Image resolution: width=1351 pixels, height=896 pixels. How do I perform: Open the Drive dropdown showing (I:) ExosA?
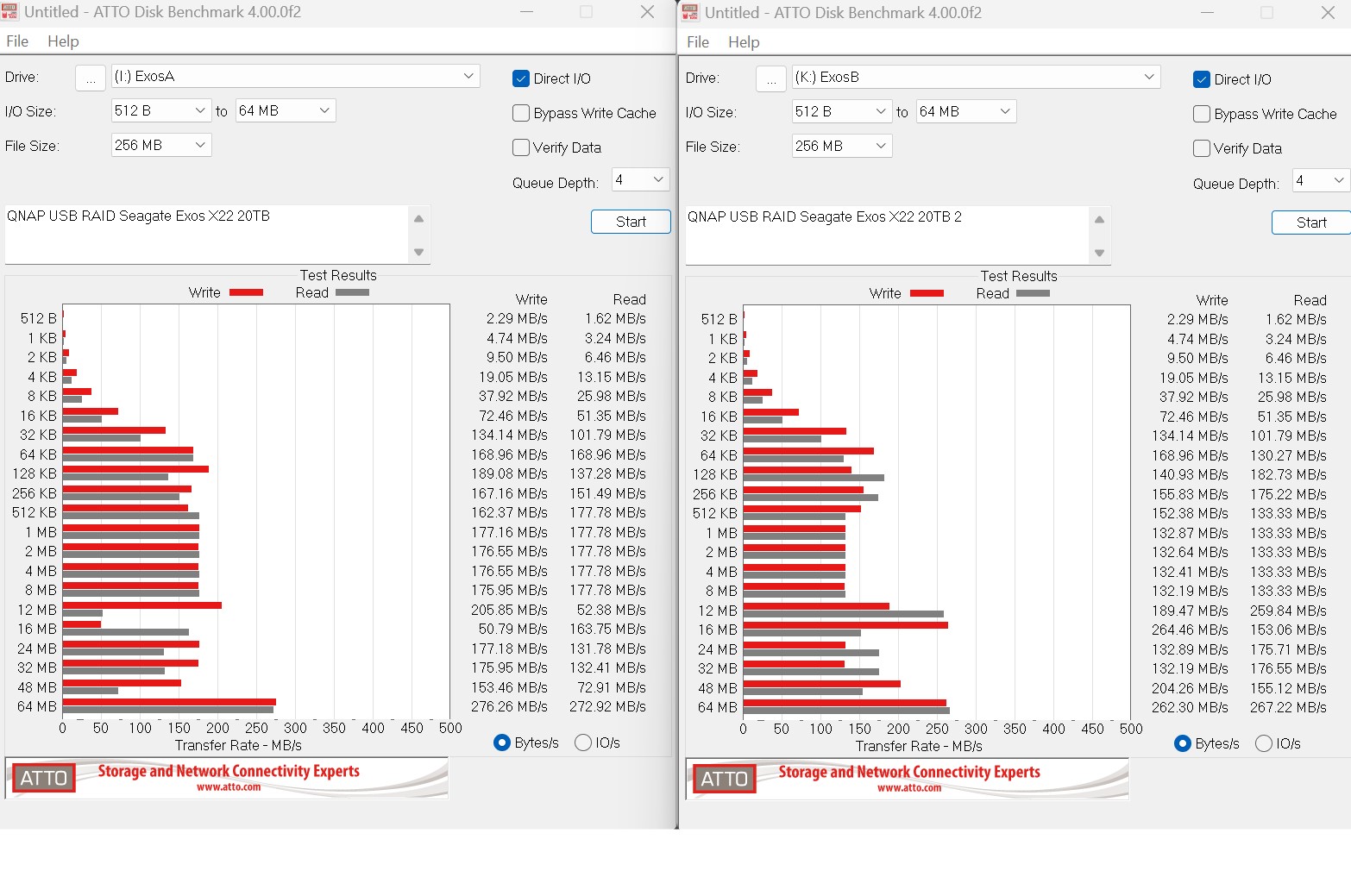295,76
